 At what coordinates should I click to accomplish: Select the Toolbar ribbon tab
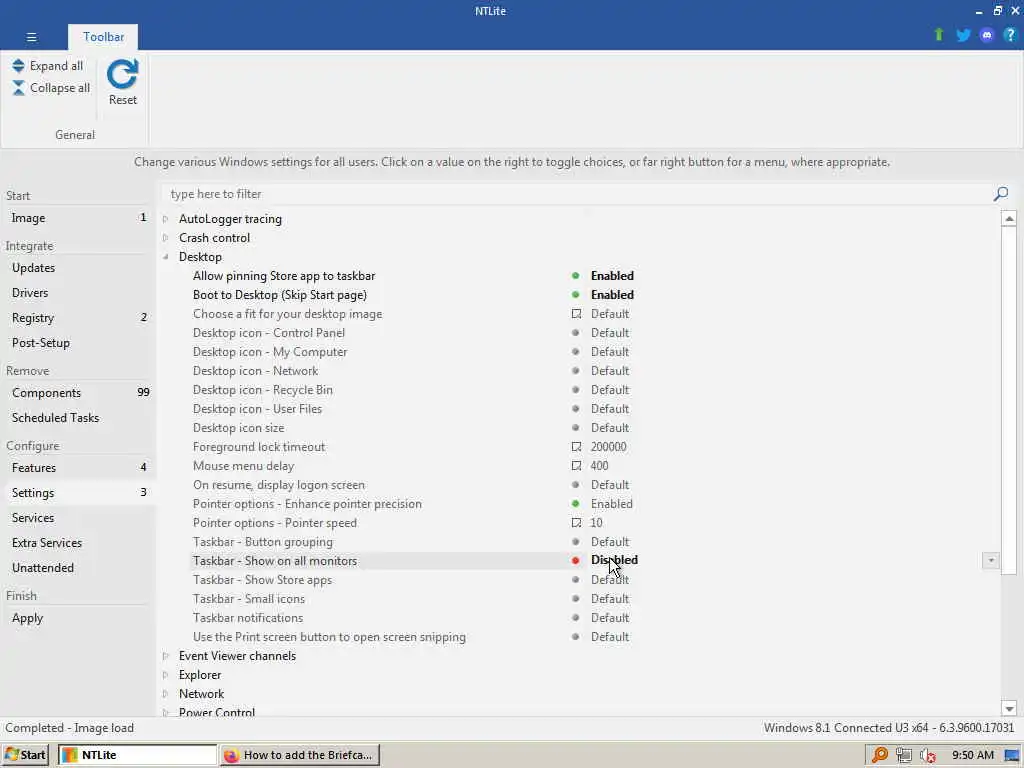pyautogui.click(x=103, y=37)
